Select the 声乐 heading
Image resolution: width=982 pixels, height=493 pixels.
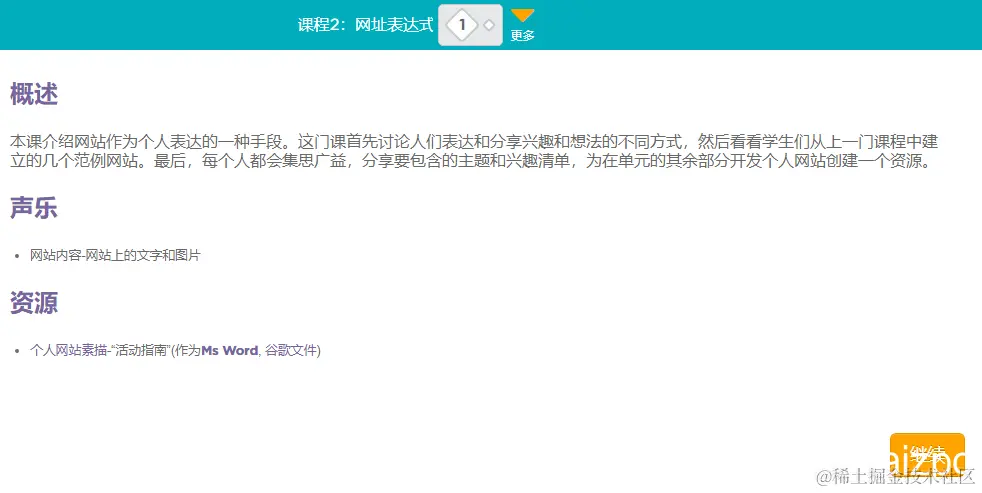pos(34,208)
